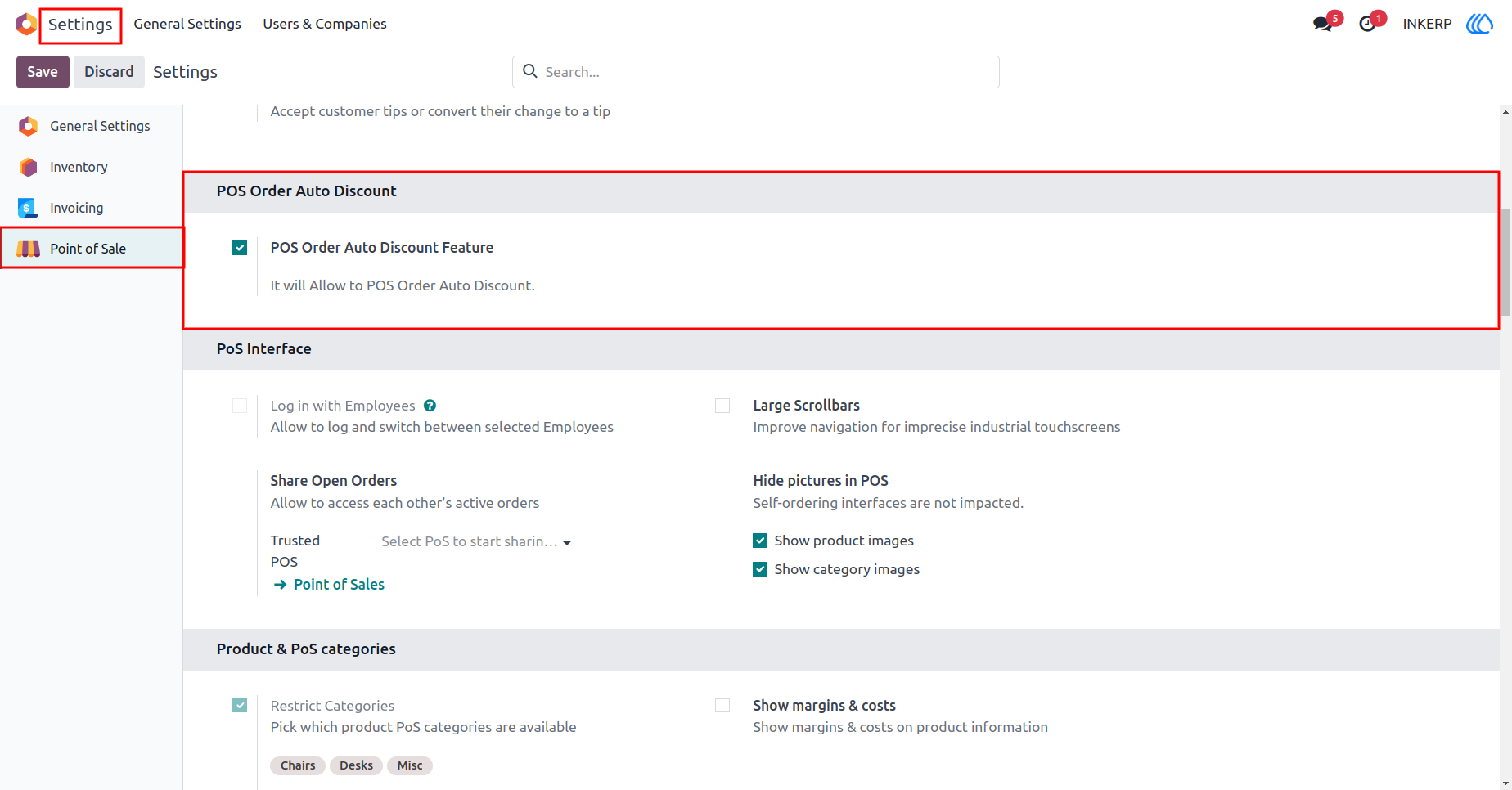Click the Chairs category tag
The width and height of the screenshot is (1512, 790).
298,765
